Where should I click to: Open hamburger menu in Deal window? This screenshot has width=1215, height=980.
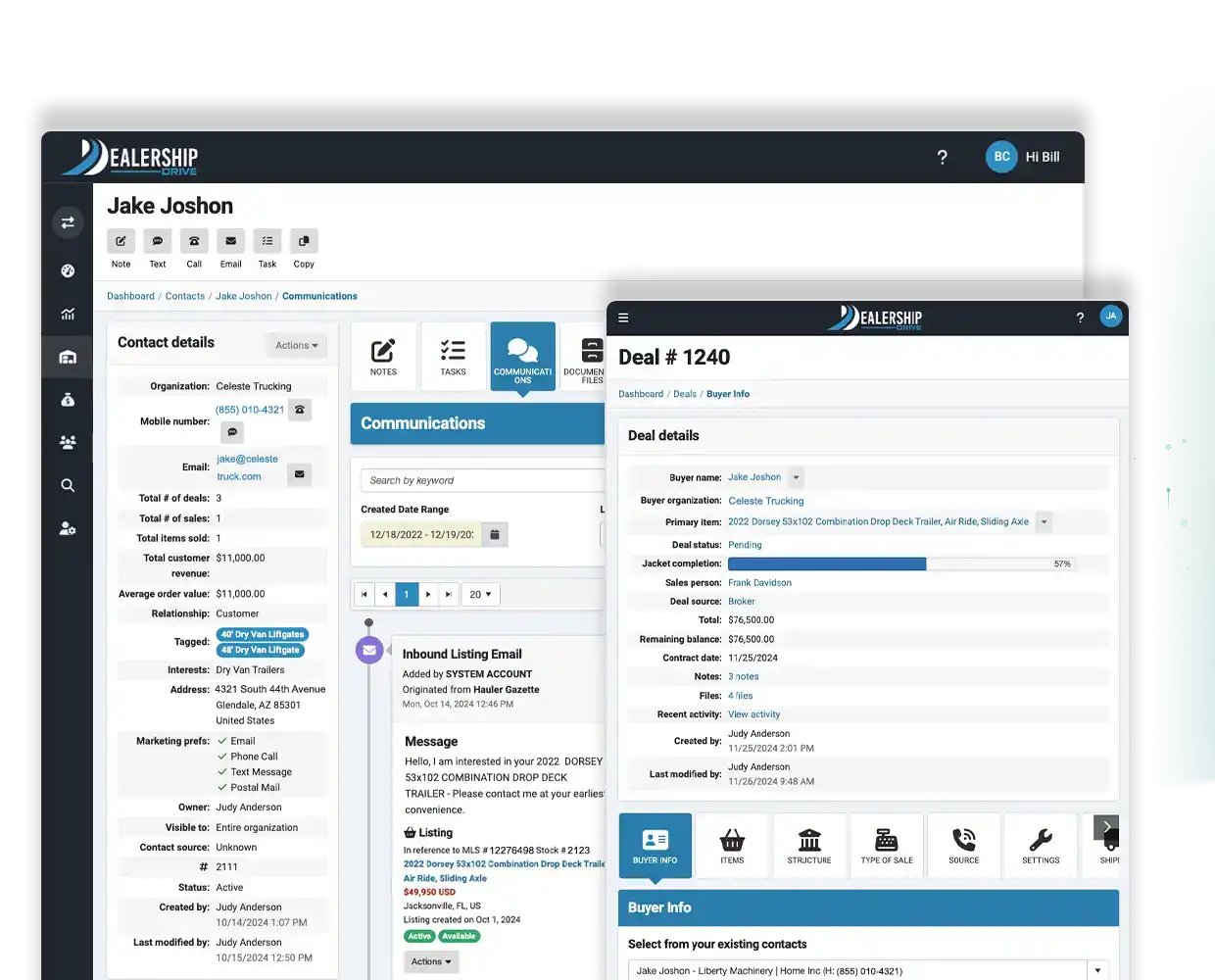[x=623, y=318]
